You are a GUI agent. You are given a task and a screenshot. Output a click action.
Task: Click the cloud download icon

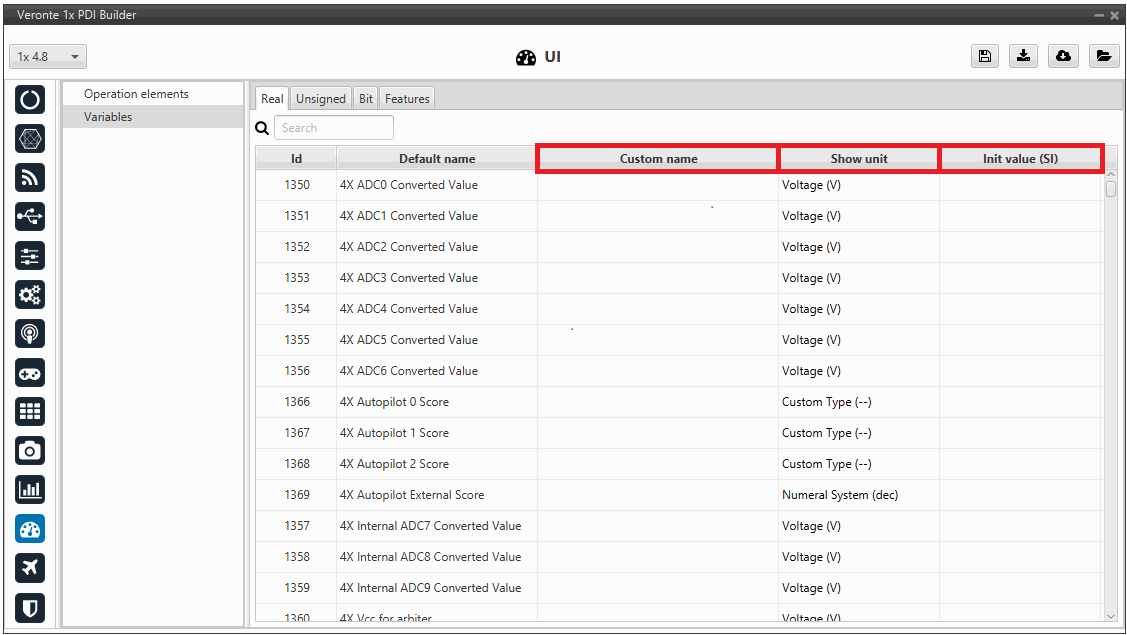[1063, 56]
